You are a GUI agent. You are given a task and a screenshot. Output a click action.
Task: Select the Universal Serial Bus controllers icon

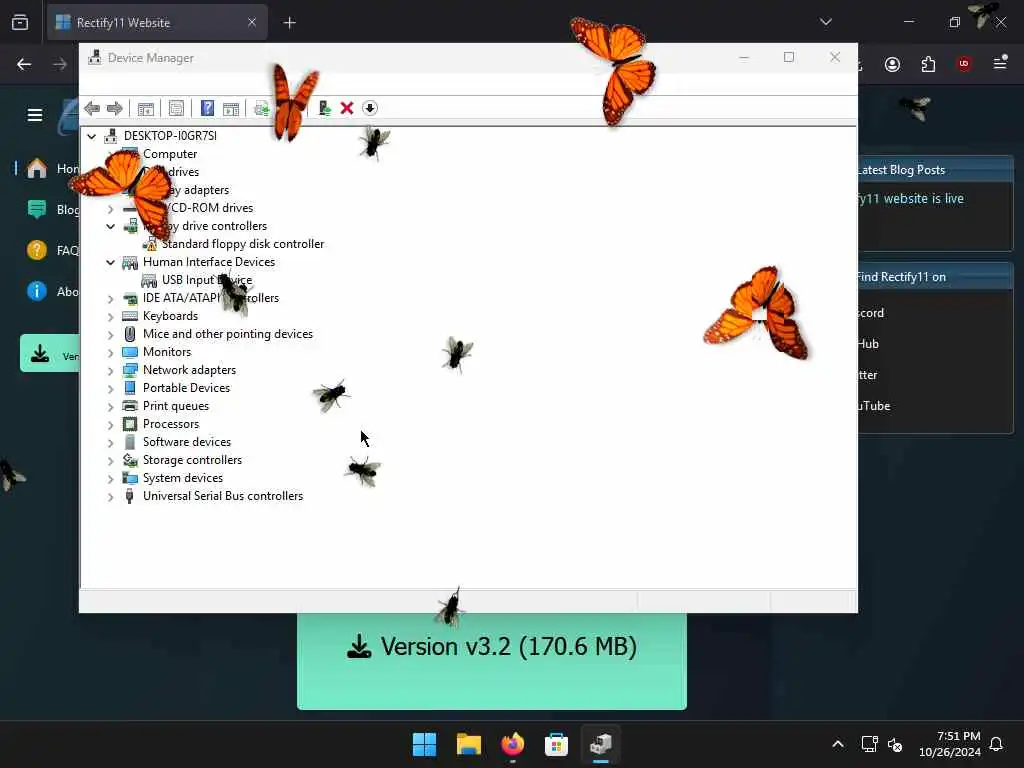(x=130, y=496)
